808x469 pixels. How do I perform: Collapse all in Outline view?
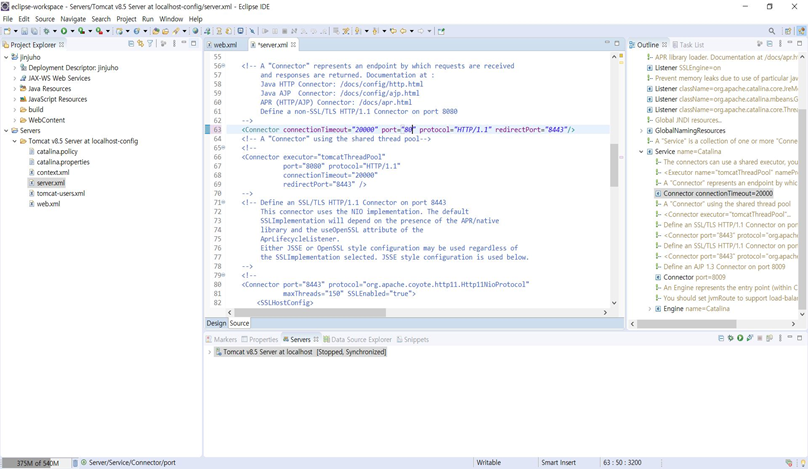(769, 44)
